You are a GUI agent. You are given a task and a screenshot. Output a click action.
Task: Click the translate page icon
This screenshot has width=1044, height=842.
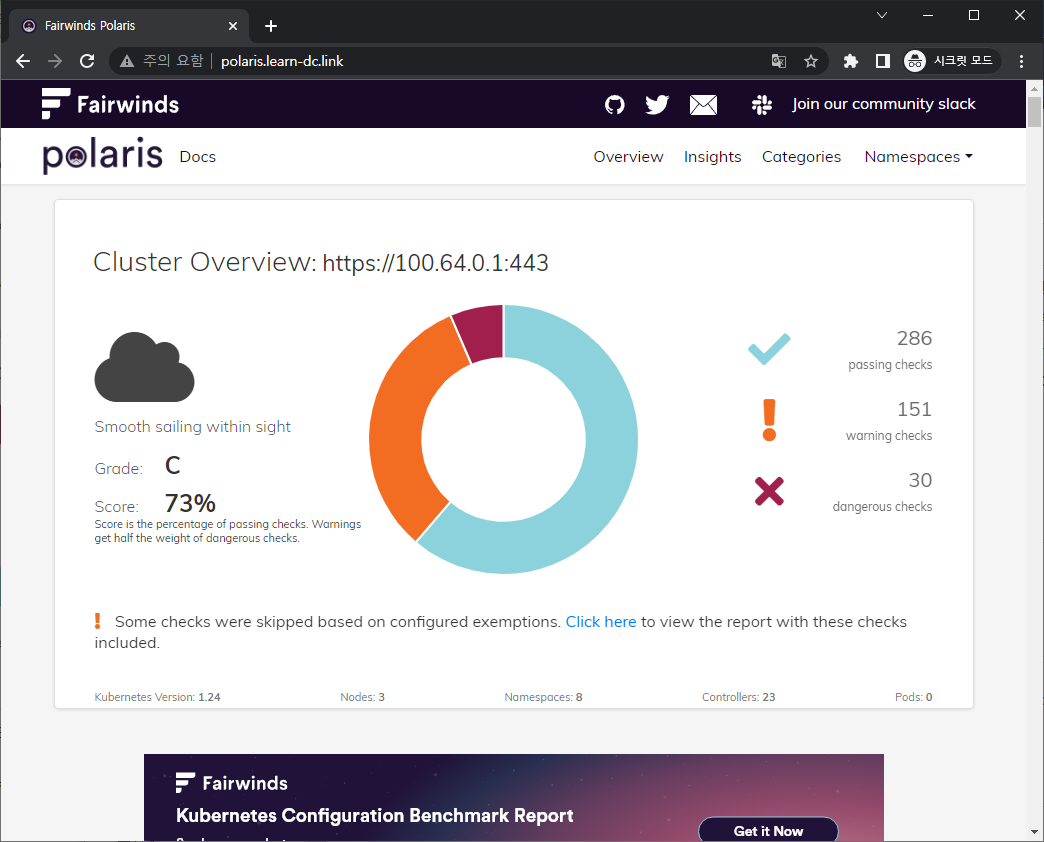click(779, 61)
